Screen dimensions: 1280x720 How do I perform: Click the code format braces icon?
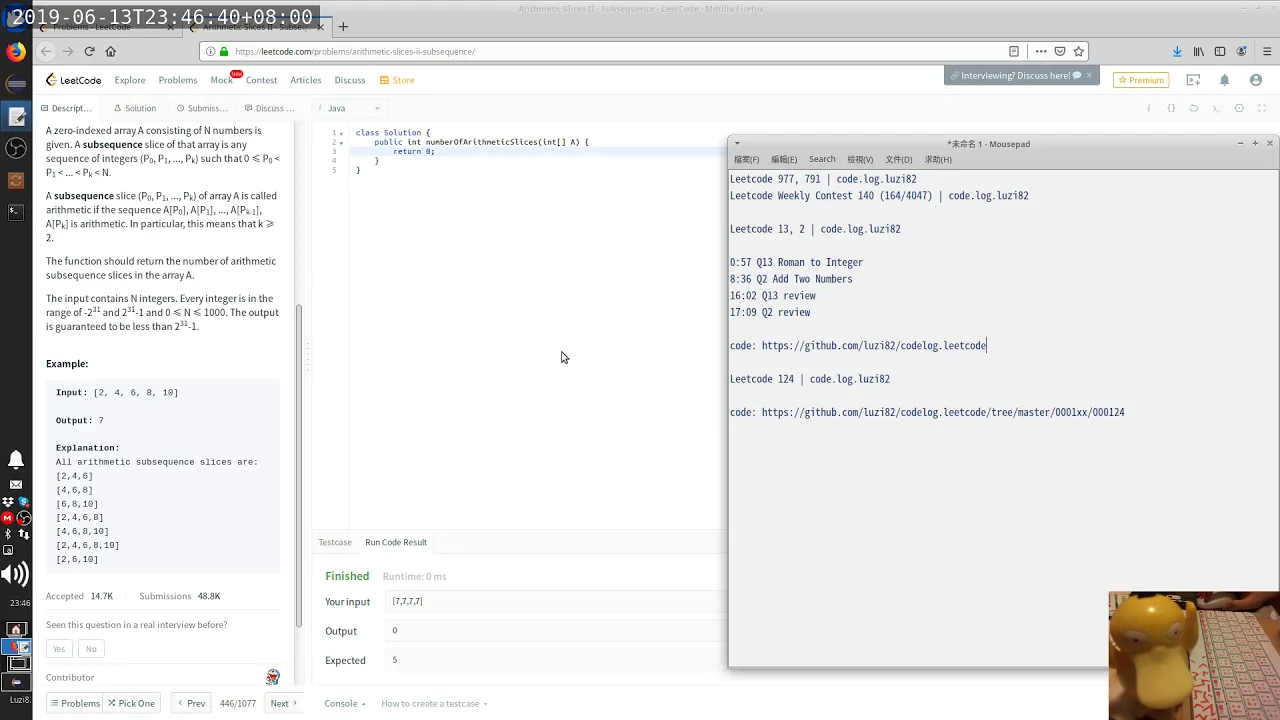1171,108
